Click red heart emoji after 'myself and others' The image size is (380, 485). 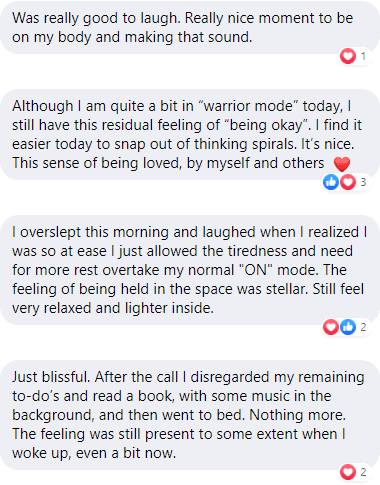pos(342,164)
